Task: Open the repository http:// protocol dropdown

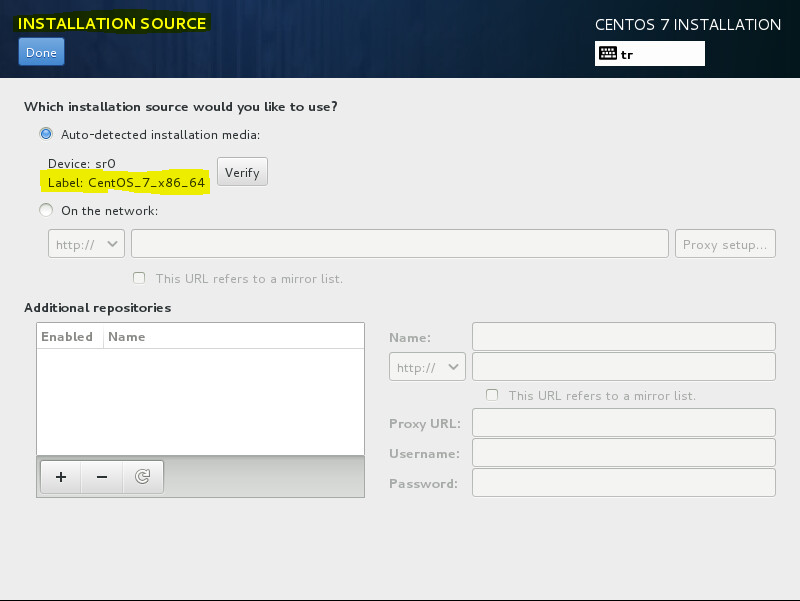Action: pos(427,367)
